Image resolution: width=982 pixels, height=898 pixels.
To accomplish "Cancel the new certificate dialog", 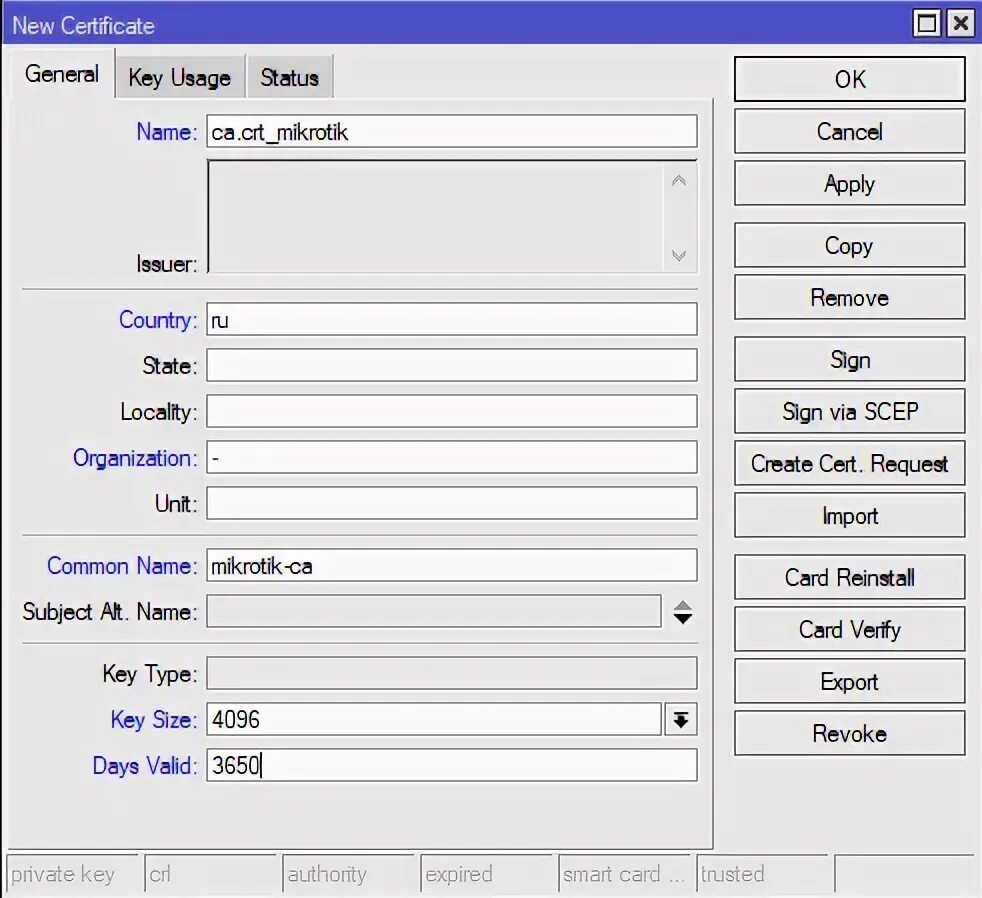I will (849, 132).
